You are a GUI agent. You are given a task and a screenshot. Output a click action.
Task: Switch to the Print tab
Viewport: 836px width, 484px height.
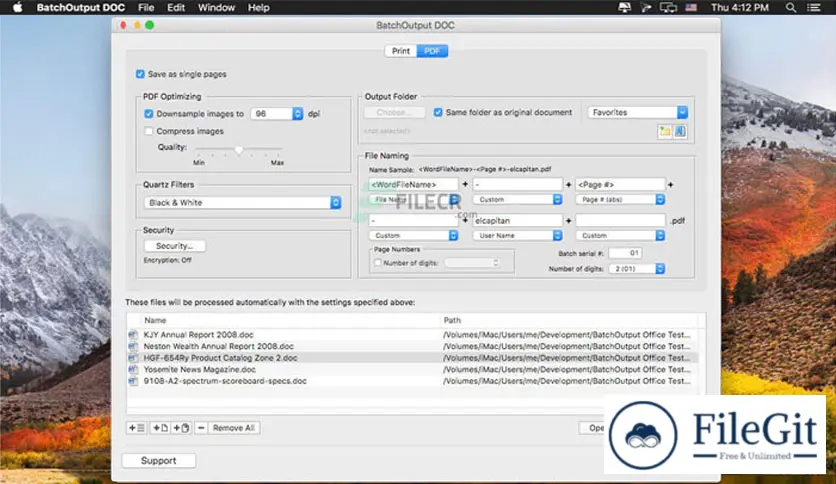(x=400, y=51)
